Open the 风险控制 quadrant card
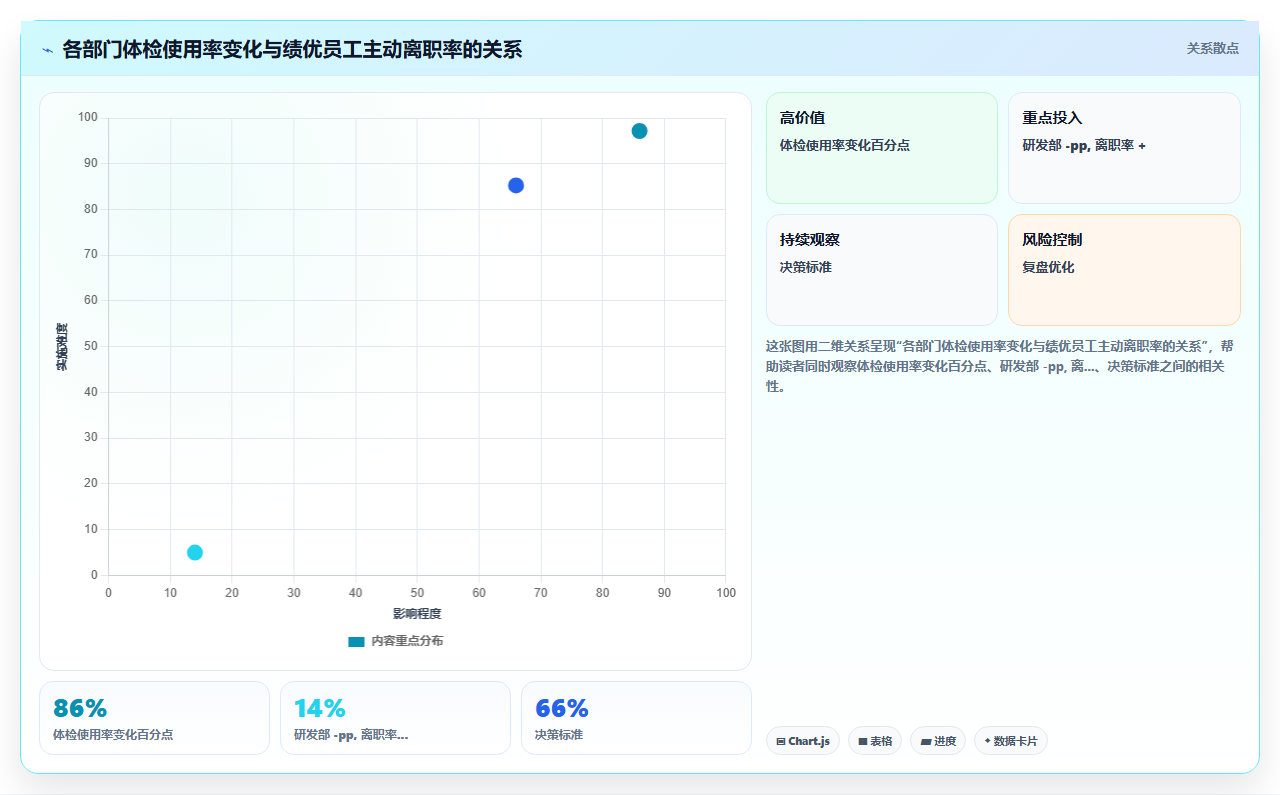This screenshot has width=1280, height=795. (x=1124, y=270)
